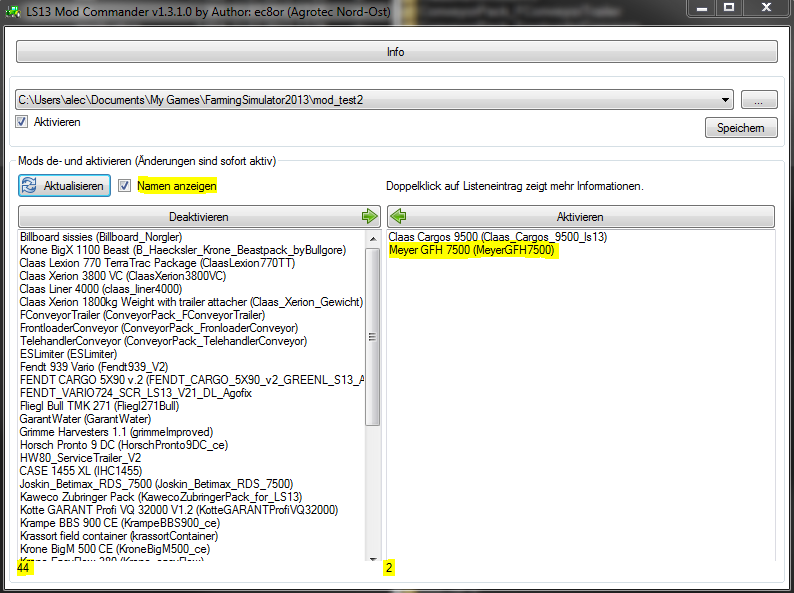The width and height of the screenshot is (794, 593).
Task: Click the mod list scrollbar thumb
Action: point(373,337)
